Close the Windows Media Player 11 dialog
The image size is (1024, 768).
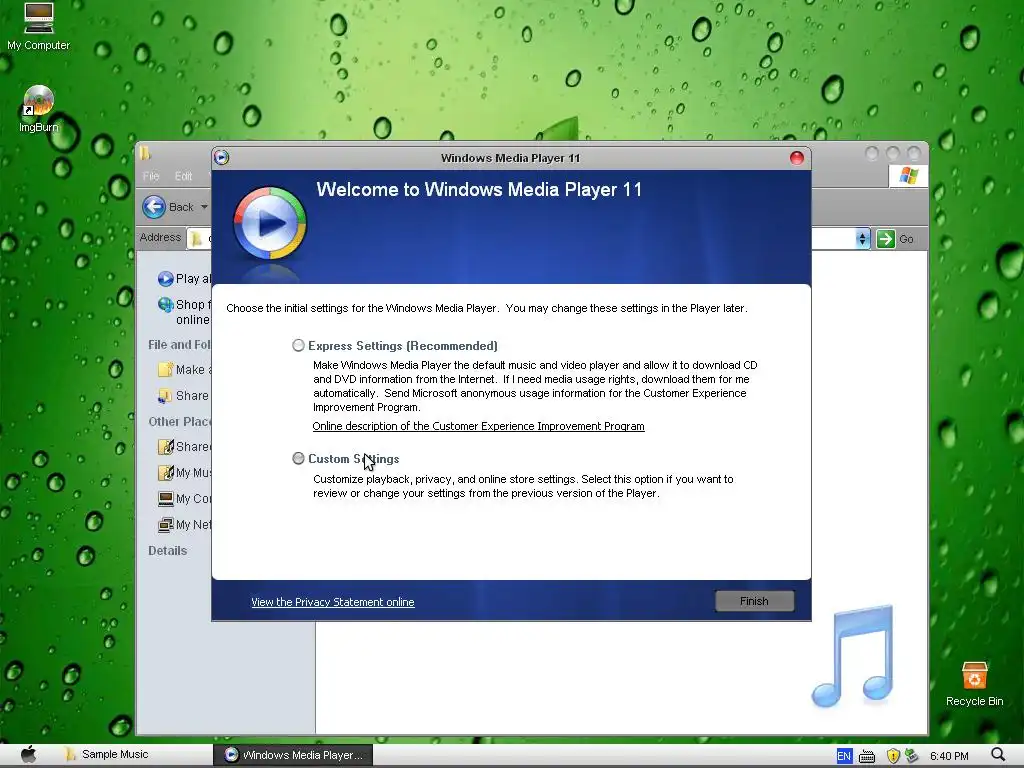point(797,158)
